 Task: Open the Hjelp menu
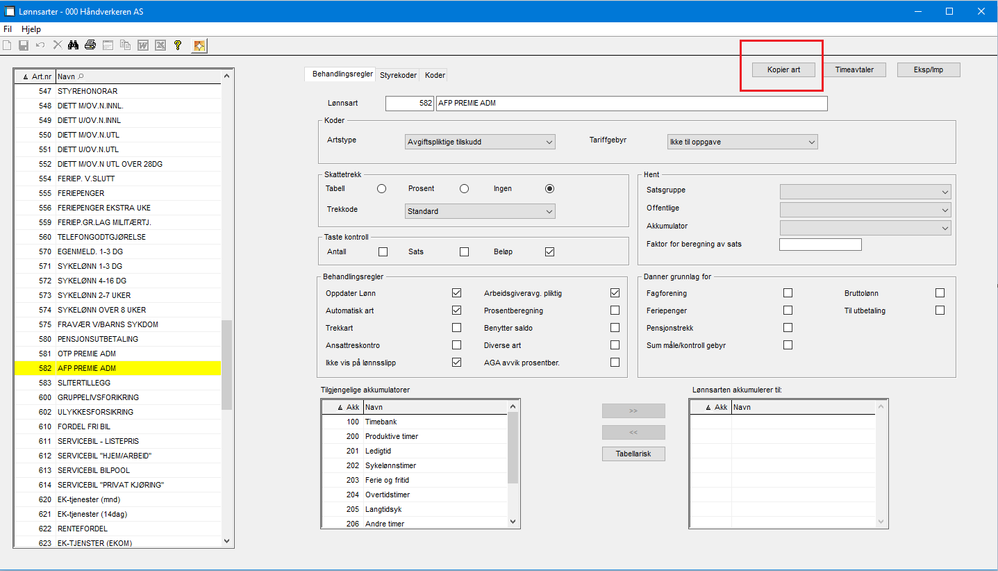click(x=31, y=29)
